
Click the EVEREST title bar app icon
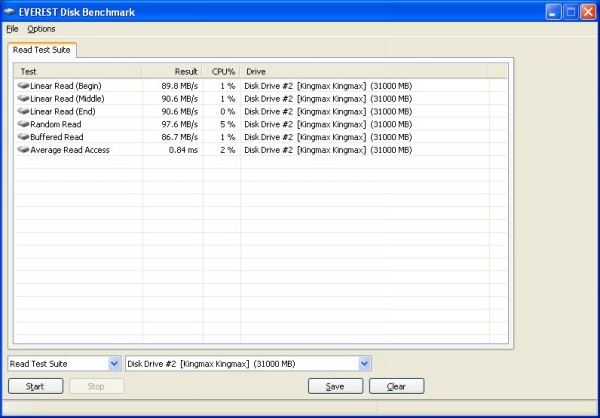(x=11, y=11)
